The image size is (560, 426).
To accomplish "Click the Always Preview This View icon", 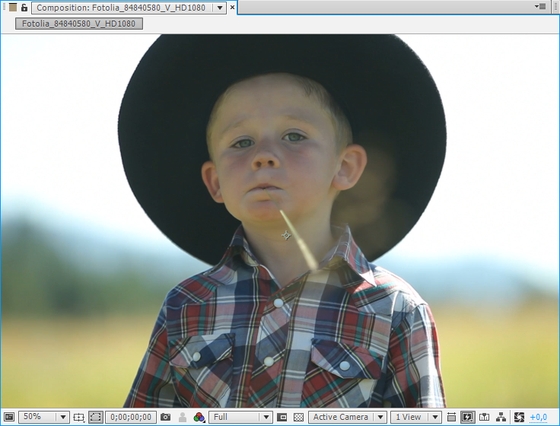I will pyautogui.click(x=9, y=417).
